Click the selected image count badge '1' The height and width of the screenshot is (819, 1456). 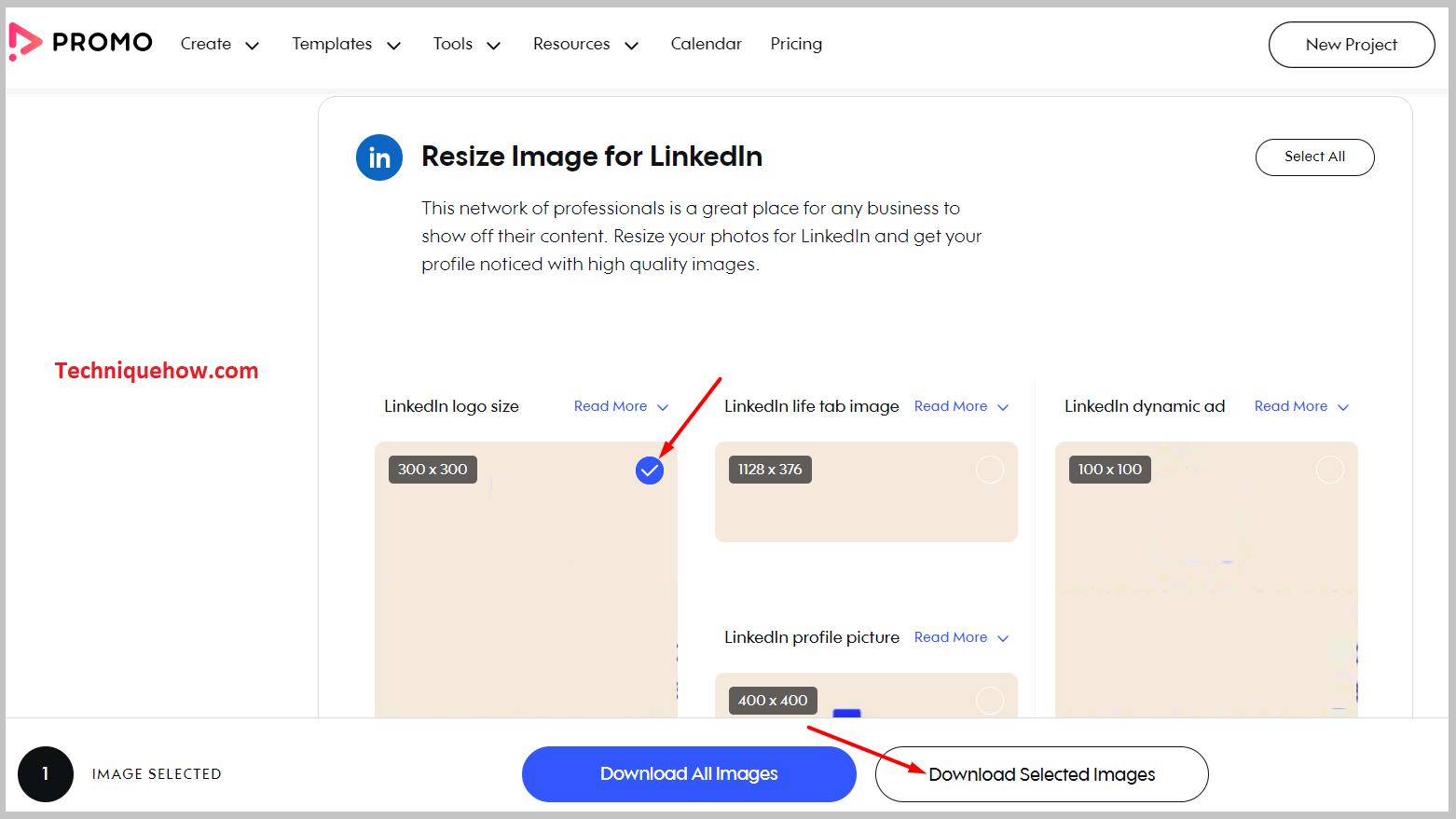click(46, 774)
